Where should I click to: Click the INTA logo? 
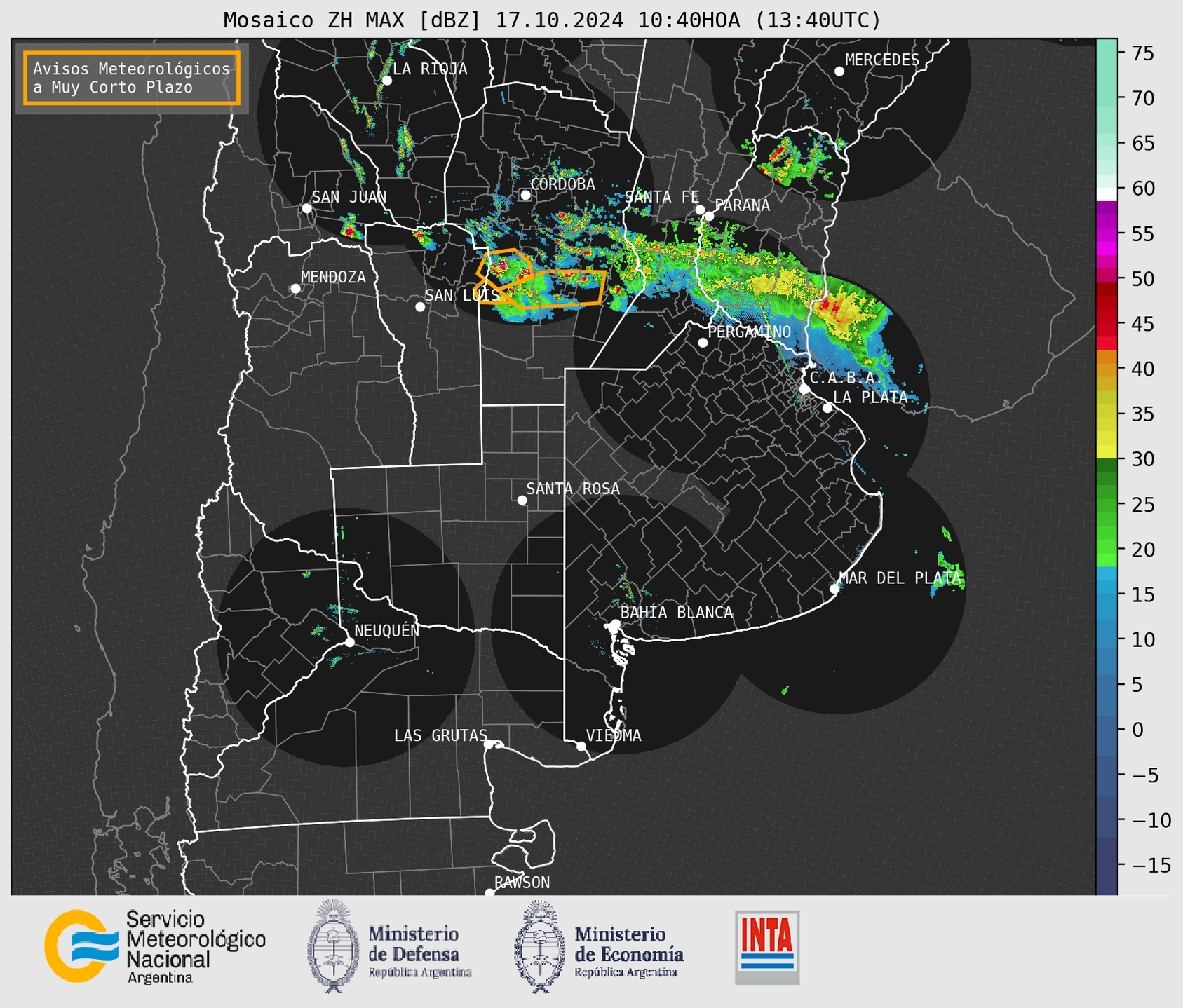(767, 947)
